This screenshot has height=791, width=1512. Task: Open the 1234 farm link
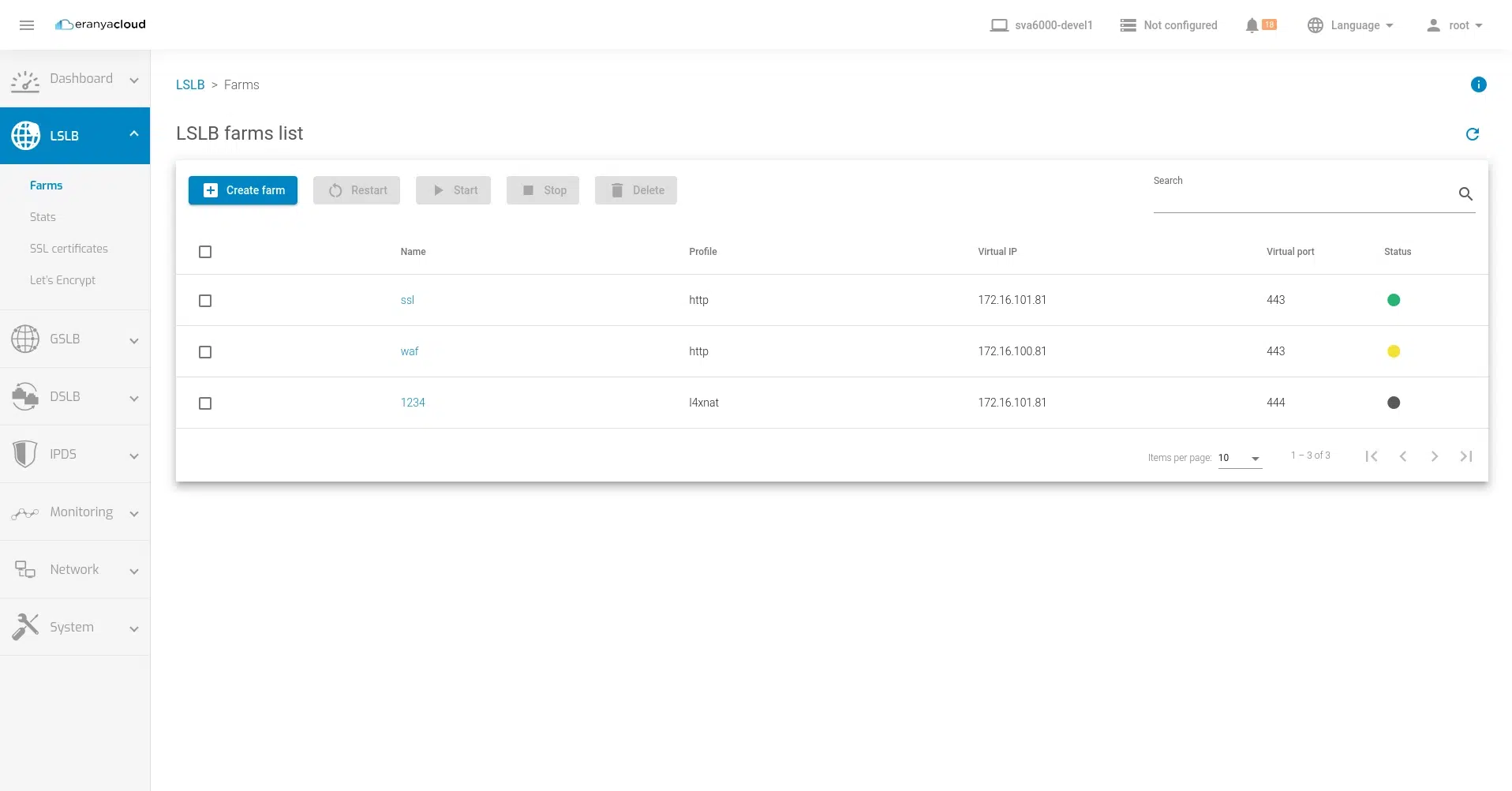pyautogui.click(x=413, y=403)
